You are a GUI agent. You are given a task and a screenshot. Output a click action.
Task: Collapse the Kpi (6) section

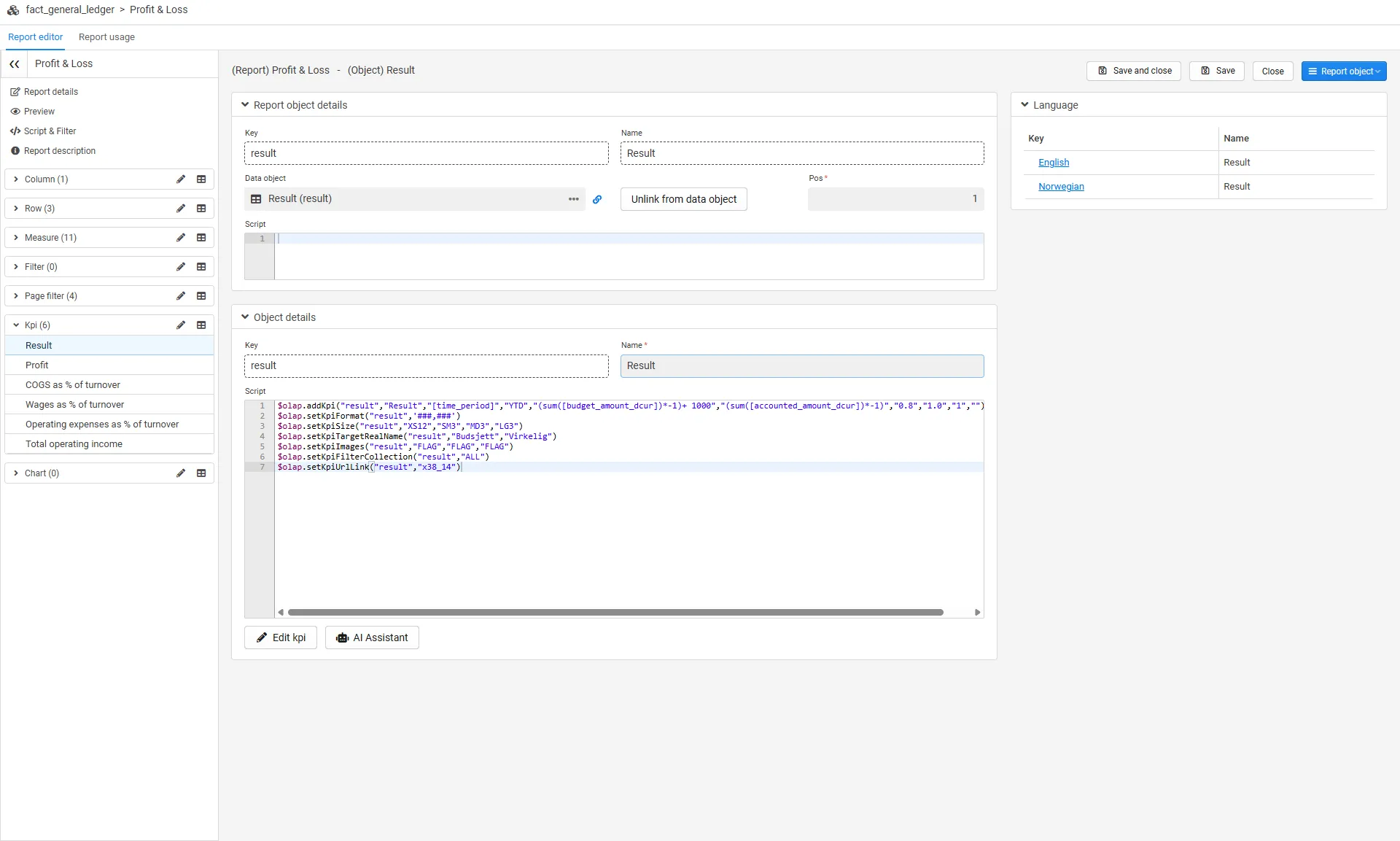[x=16, y=325]
